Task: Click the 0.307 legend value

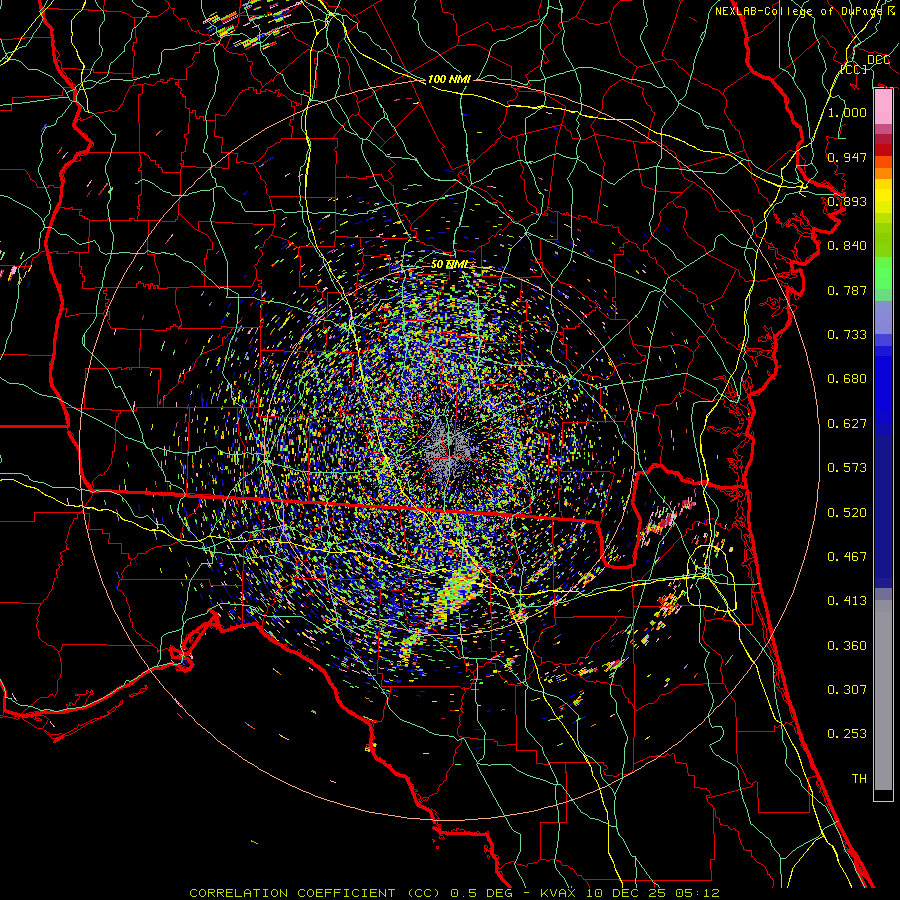Action: [x=847, y=689]
